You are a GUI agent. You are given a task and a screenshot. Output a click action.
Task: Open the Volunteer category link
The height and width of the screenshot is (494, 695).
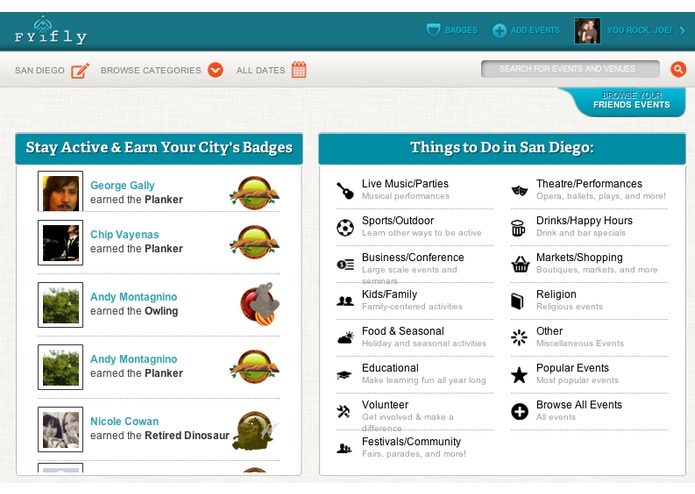click(385, 405)
